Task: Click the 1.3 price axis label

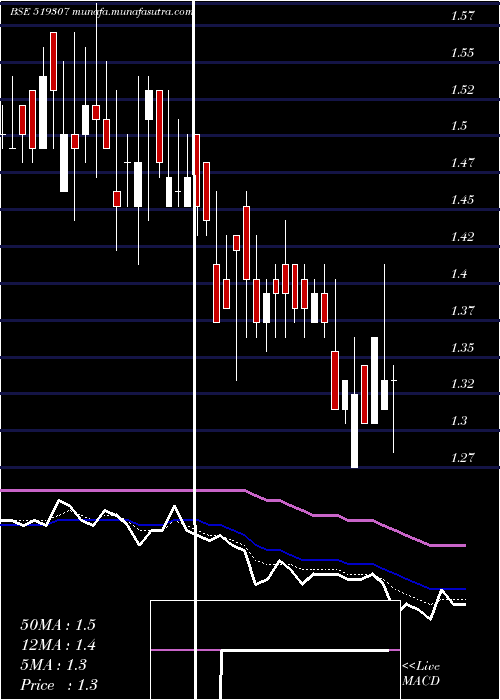Action: point(458,421)
